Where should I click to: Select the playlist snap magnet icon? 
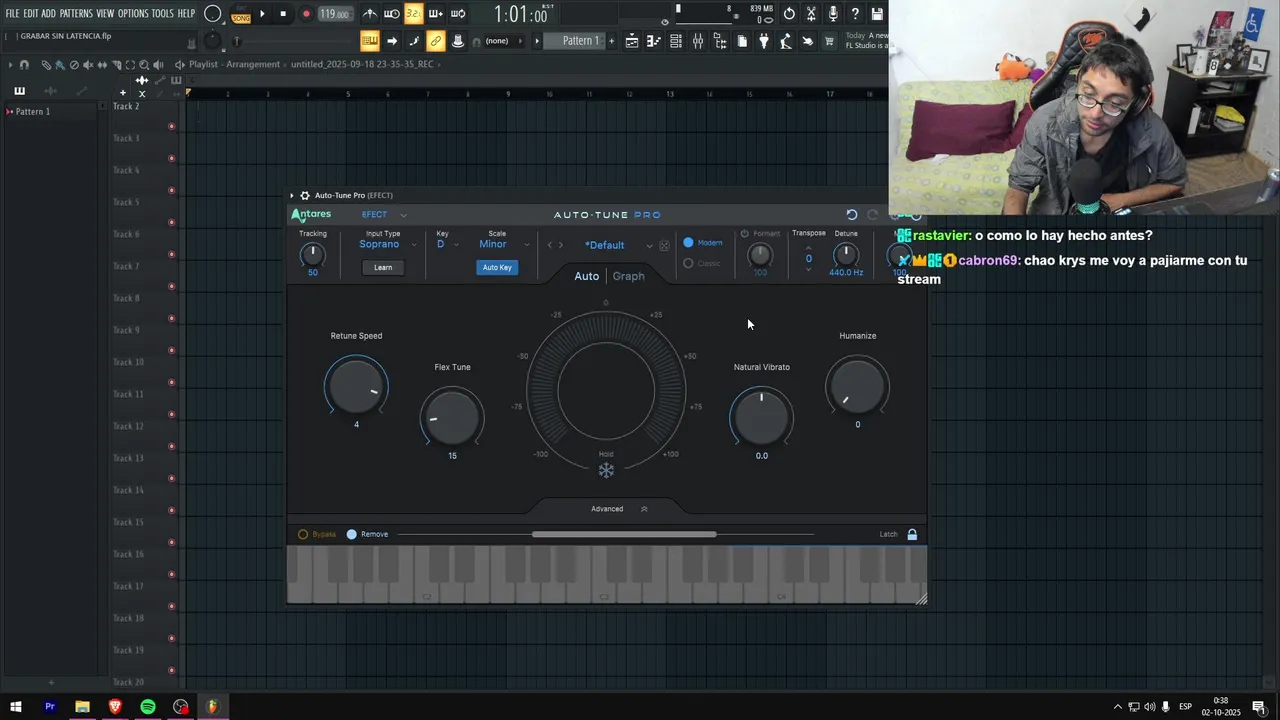tap(24, 65)
